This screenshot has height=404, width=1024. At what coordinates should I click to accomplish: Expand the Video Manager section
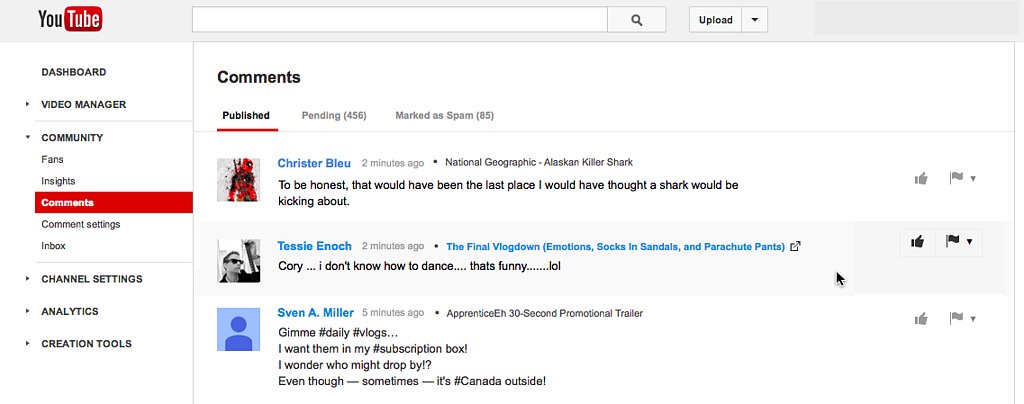pos(27,104)
